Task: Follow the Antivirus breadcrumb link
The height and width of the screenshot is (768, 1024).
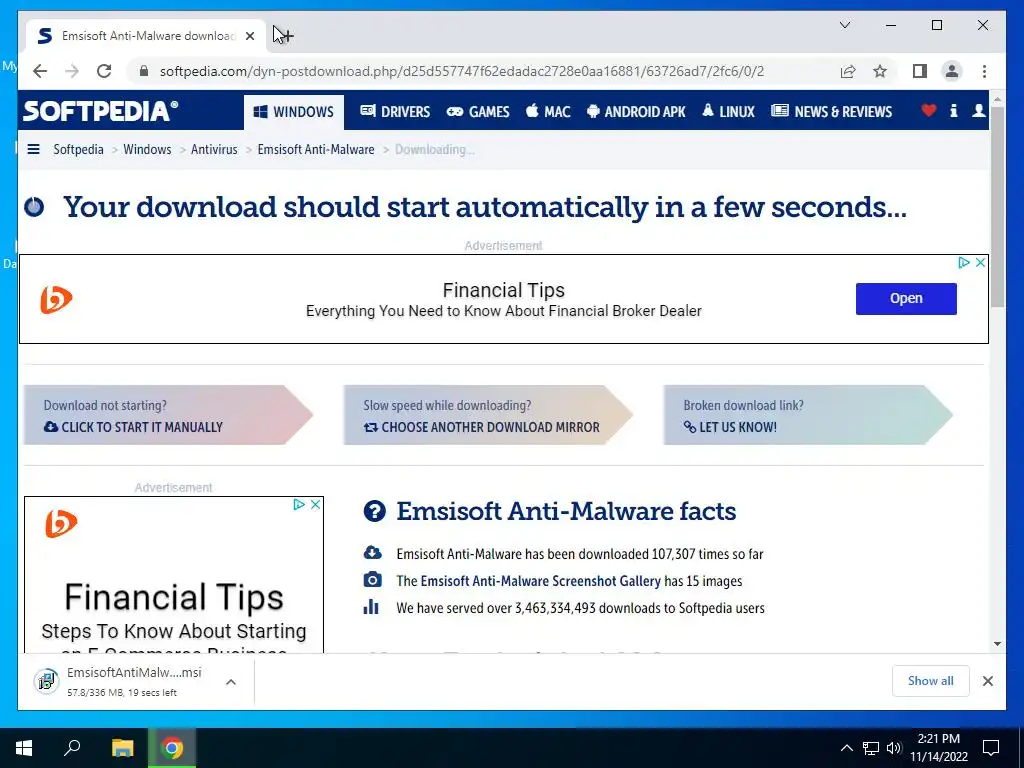Action: click(x=214, y=150)
